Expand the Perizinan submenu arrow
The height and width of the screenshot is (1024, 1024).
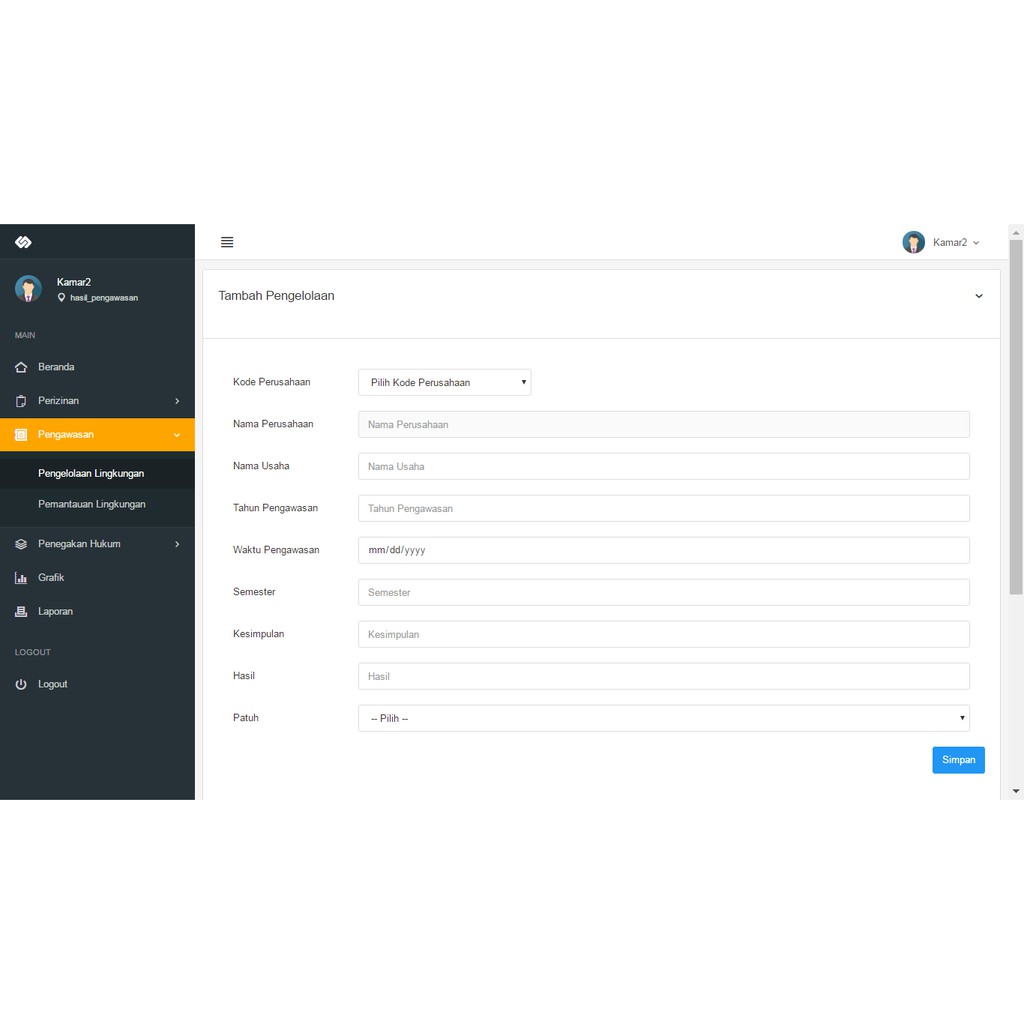(177, 401)
